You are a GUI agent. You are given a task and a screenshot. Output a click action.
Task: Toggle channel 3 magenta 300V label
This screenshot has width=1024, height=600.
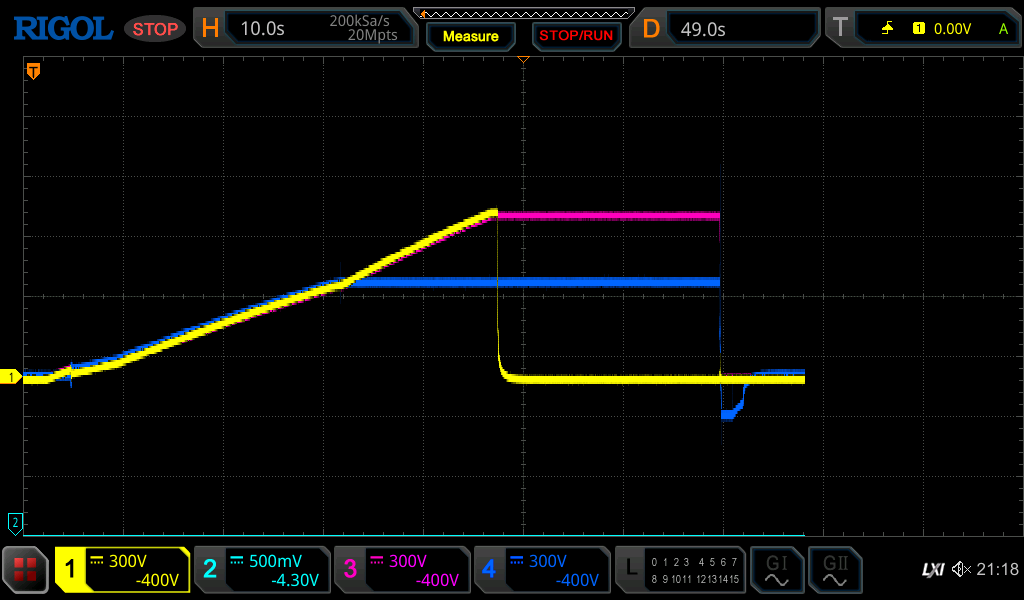pos(402,570)
